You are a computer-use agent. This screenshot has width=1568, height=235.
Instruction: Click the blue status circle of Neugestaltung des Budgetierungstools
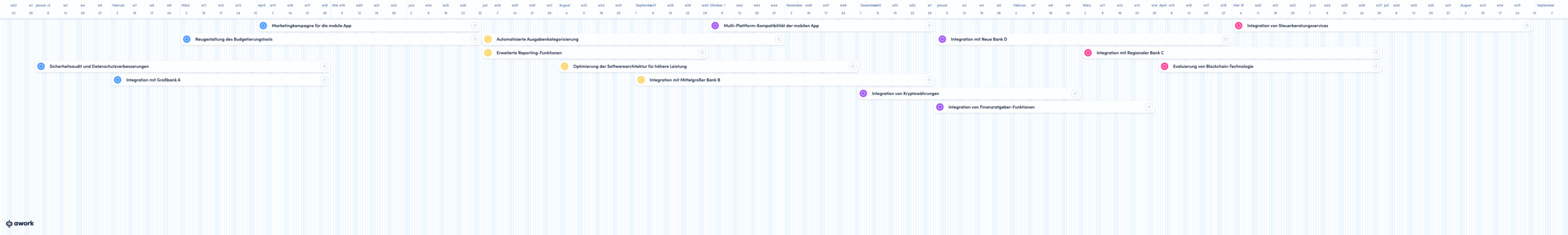(187, 39)
